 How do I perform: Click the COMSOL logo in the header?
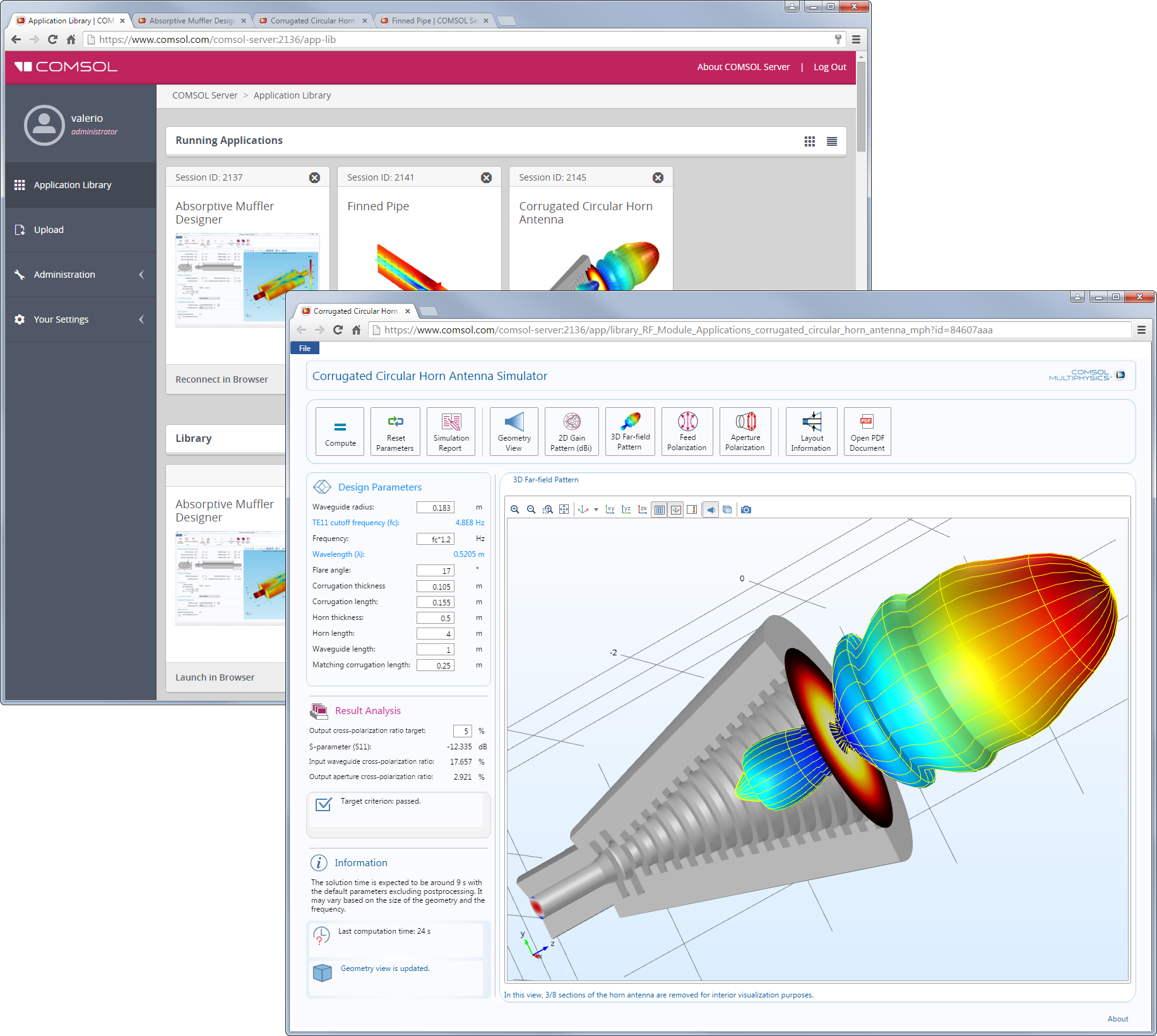coord(66,67)
